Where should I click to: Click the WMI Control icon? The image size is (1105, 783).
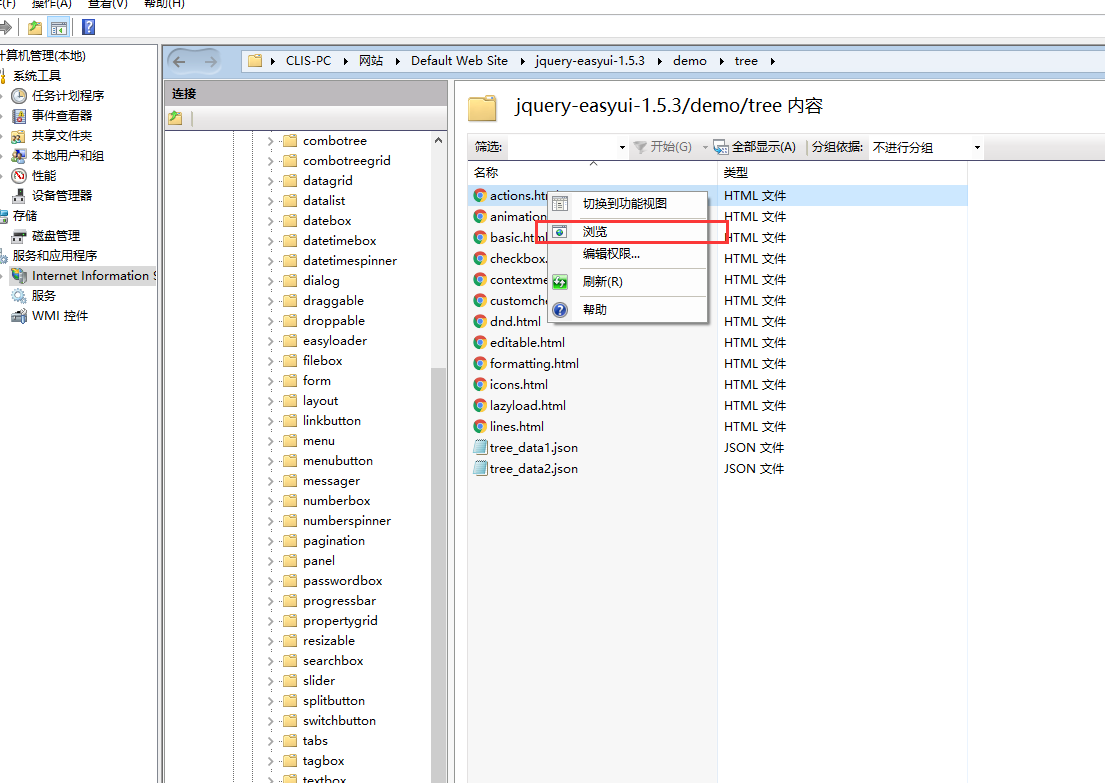click(x=19, y=316)
